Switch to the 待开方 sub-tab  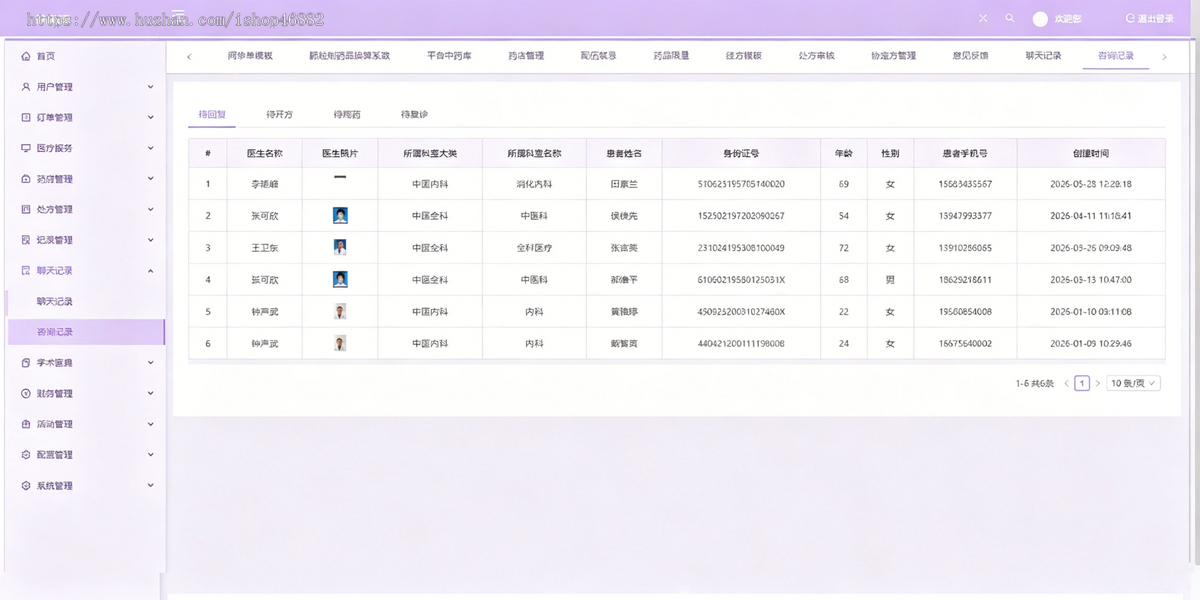coord(280,115)
